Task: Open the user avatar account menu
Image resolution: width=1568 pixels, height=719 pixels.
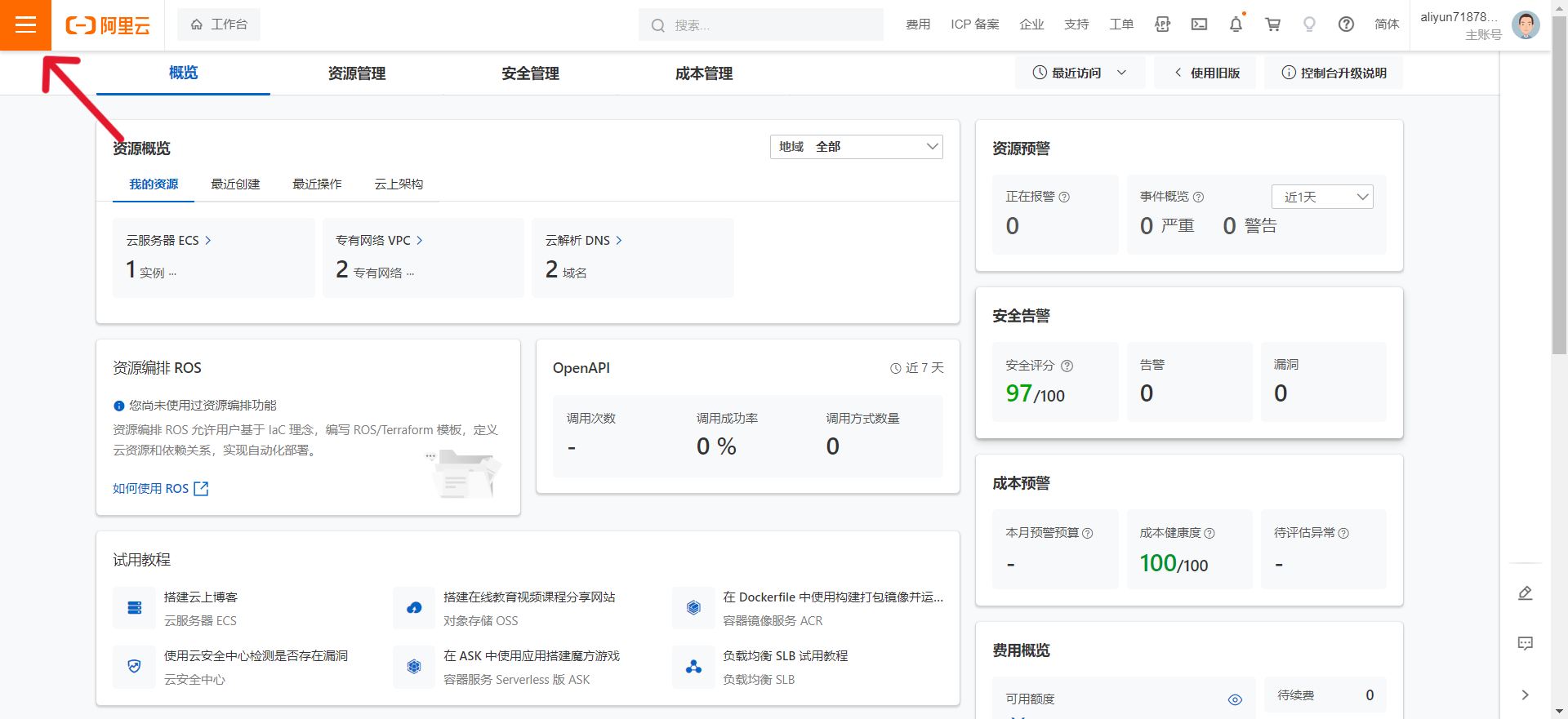Action: (x=1526, y=24)
